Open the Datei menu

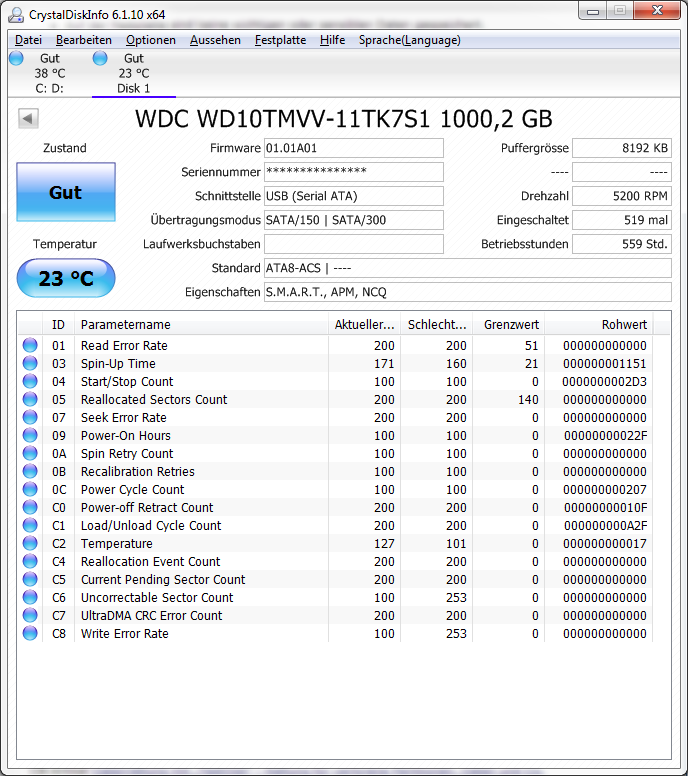(x=28, y=40)
